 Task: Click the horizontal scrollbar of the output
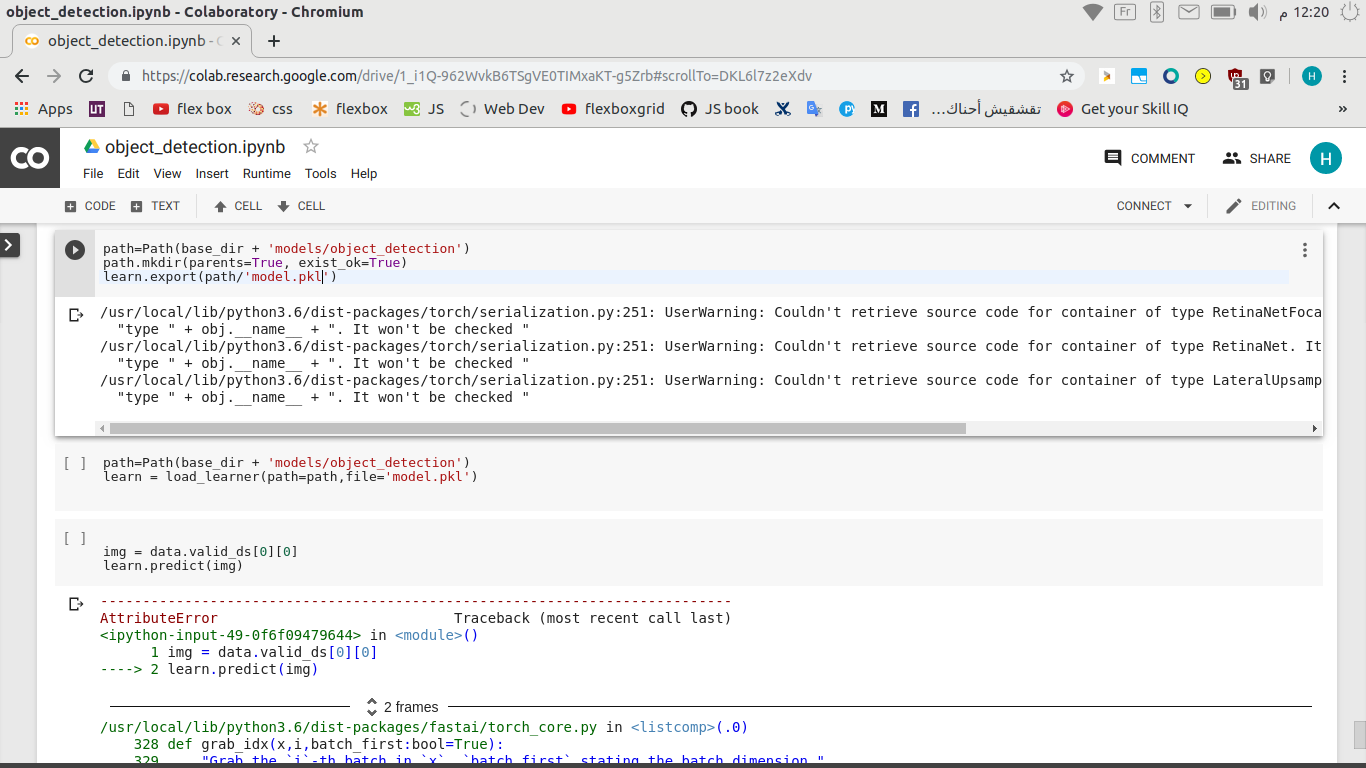tap(537, 428)
